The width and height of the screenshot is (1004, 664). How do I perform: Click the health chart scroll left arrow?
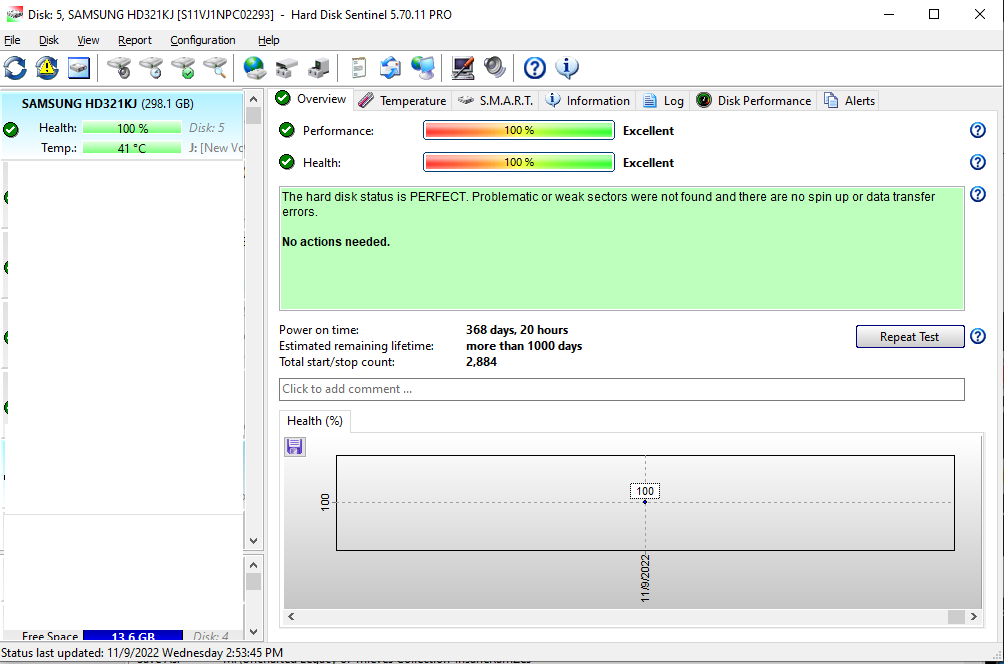291,617
